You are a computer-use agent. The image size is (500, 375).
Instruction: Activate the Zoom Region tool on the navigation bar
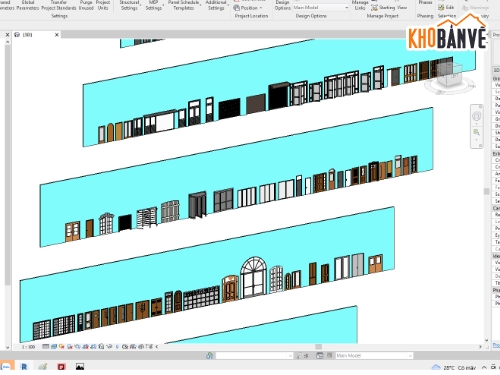click(x=477, y=133)
